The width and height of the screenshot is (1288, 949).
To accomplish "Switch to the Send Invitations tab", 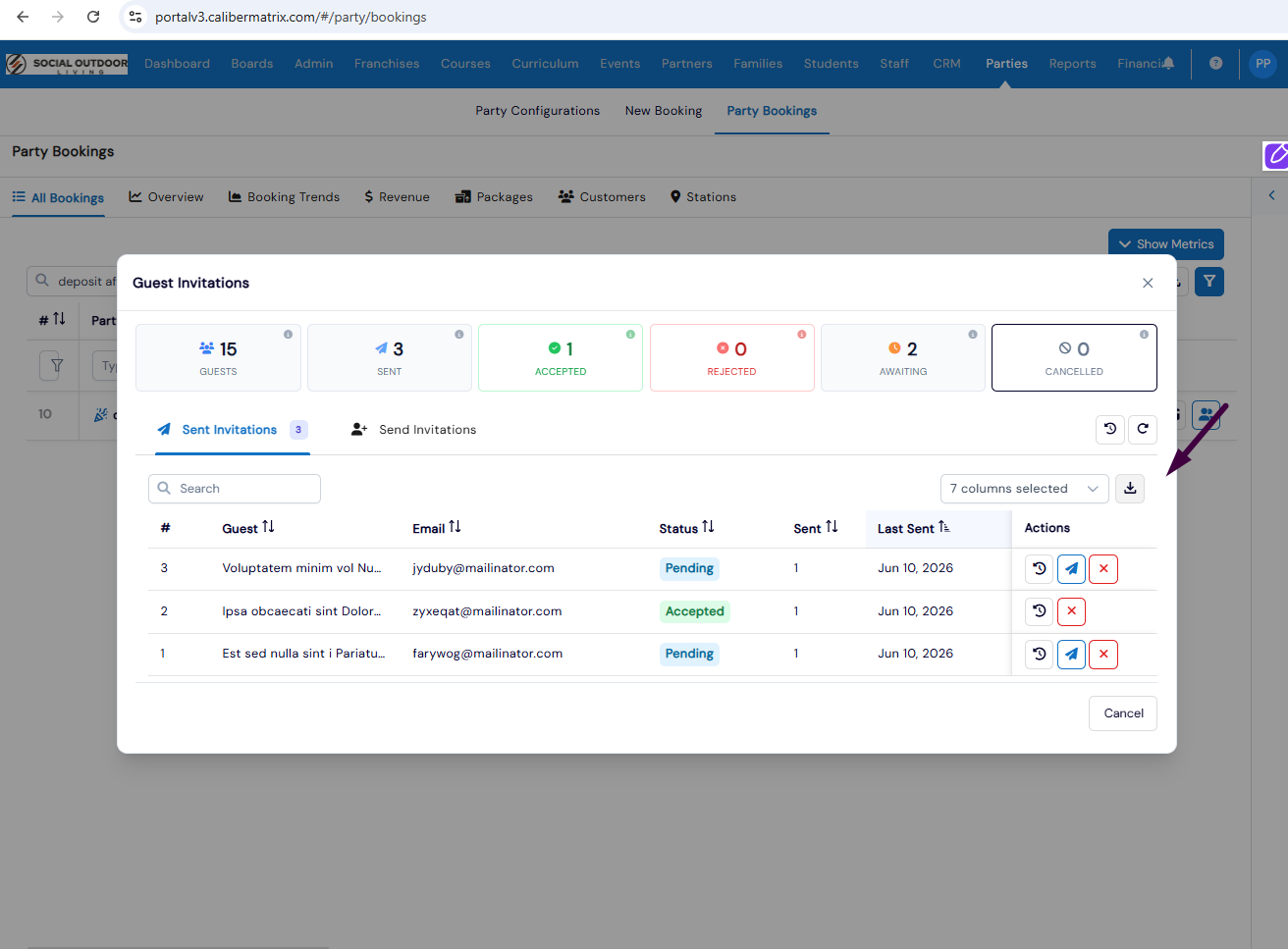I will [x=413, y=430].
